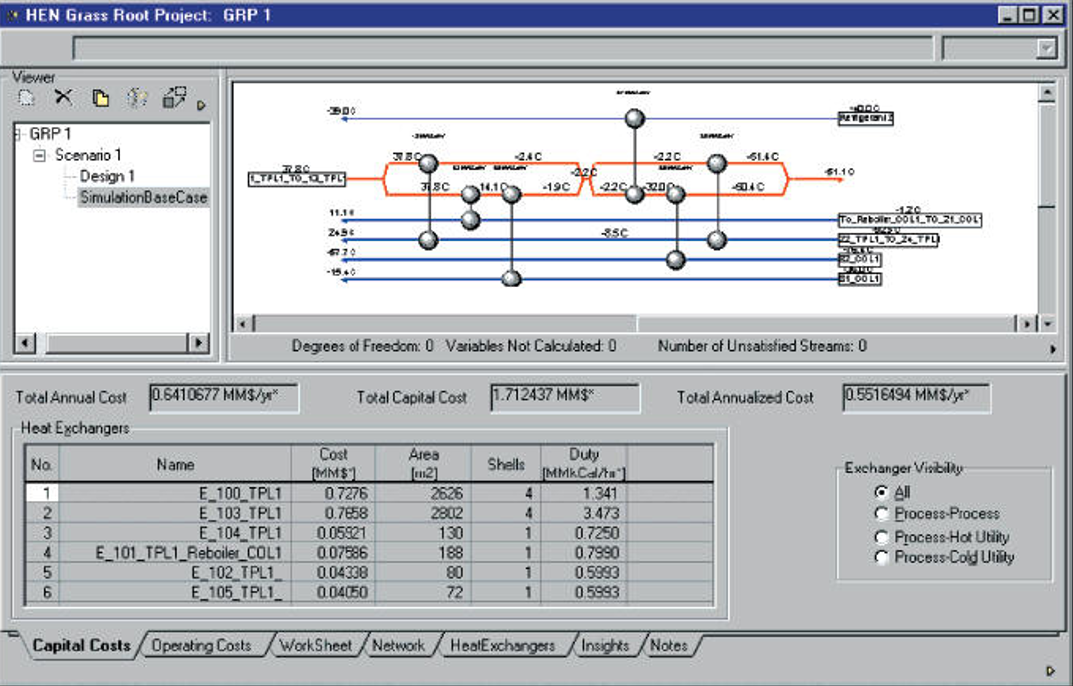Open the HeatExchangers tab
The height and width of the screenshot is (686, 1073).
pos(502,646)
